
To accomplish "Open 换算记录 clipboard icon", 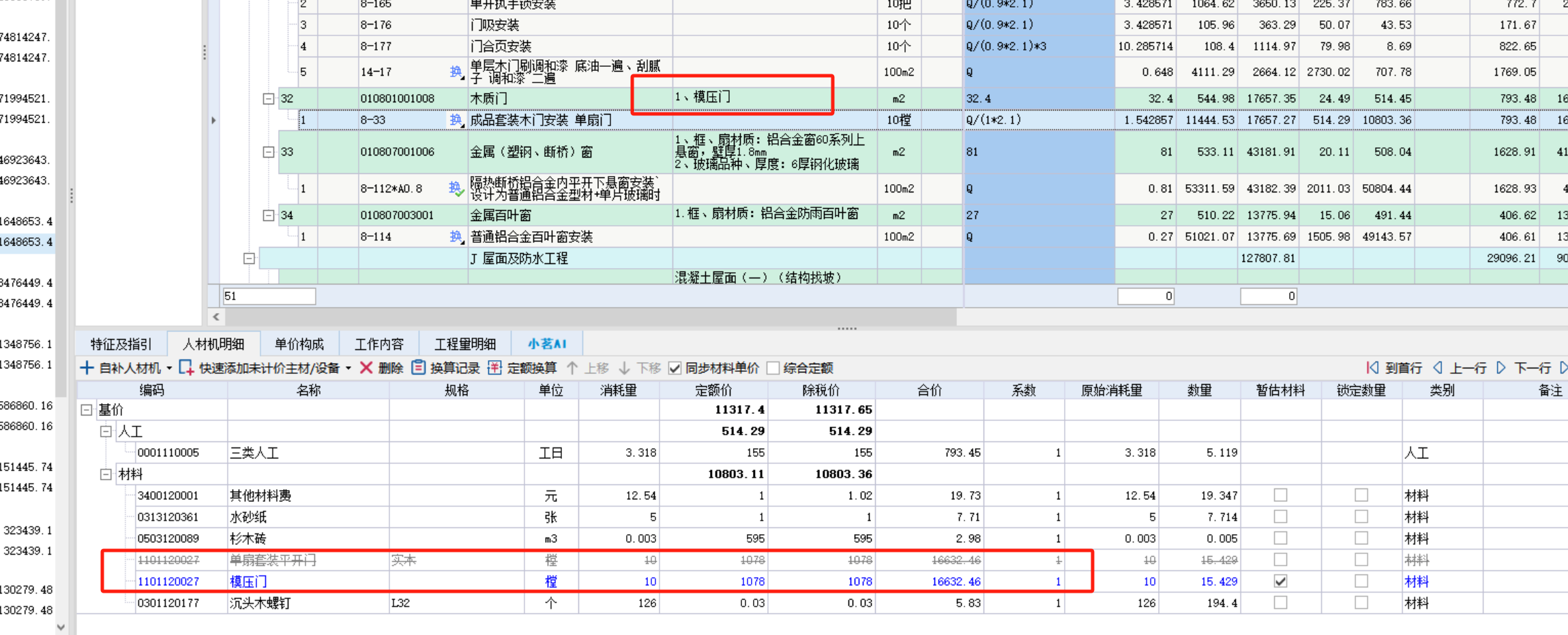I will (x=419, y=368).
